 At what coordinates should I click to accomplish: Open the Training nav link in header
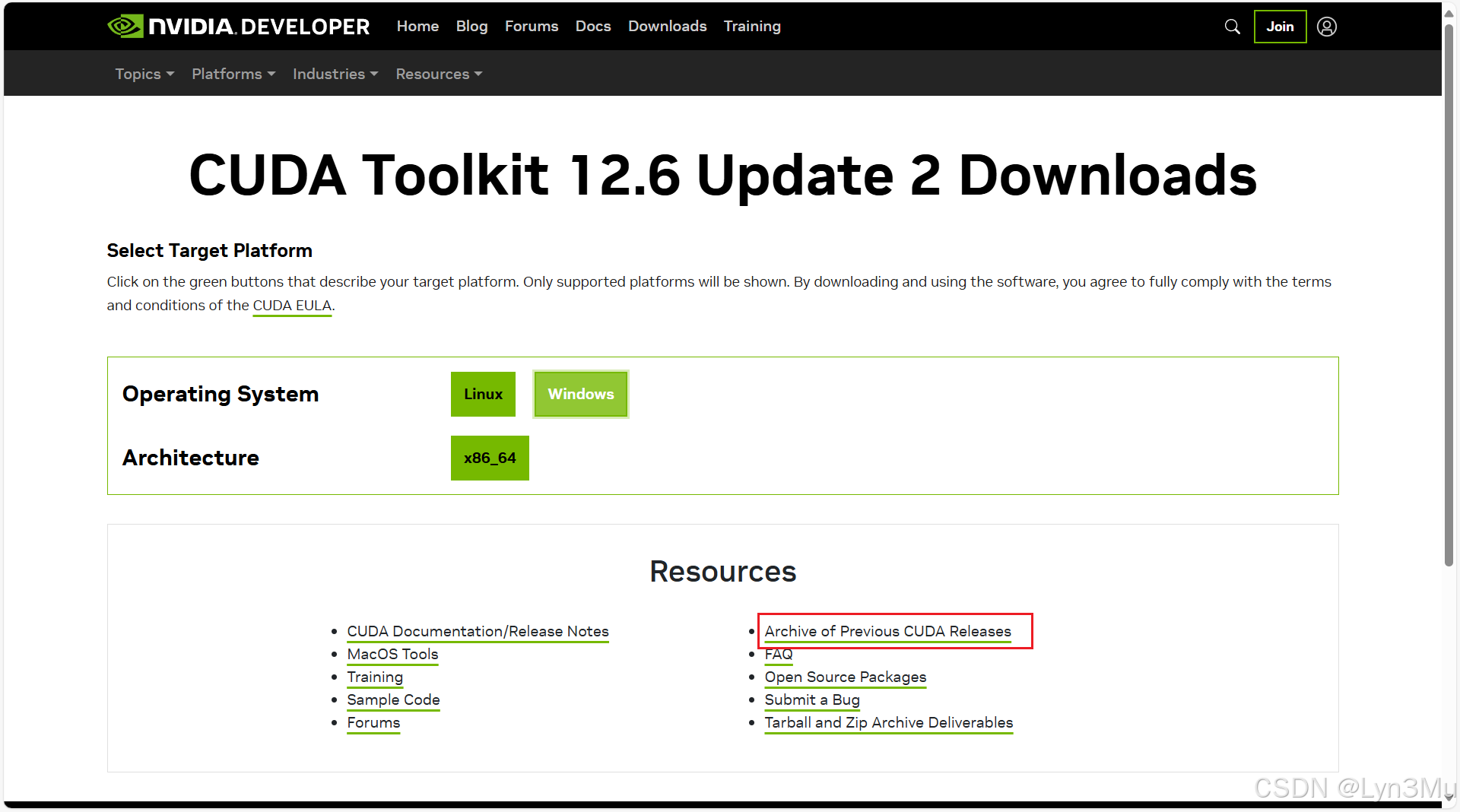click(x=752, y=26)
